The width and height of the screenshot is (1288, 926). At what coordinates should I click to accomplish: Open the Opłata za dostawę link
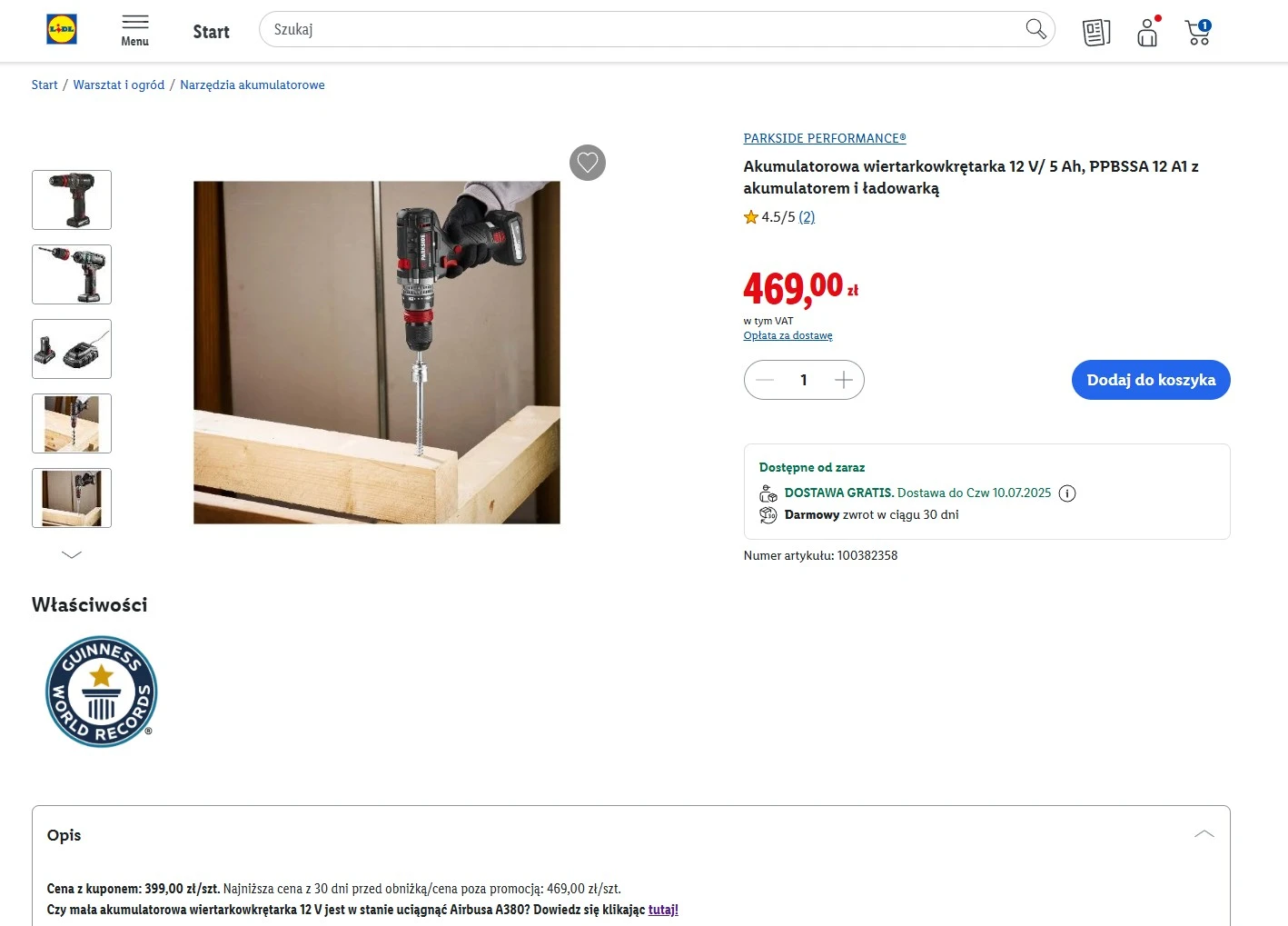[788, 335]
